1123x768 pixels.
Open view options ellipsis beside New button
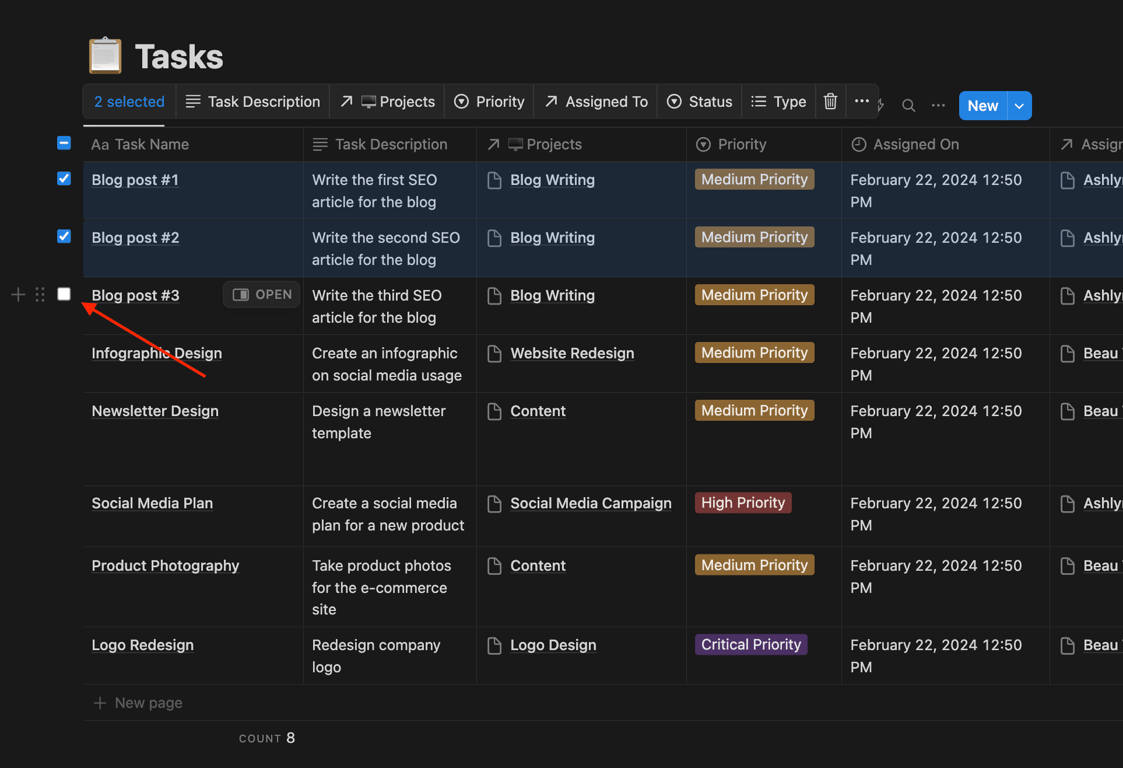pos(938,105)
